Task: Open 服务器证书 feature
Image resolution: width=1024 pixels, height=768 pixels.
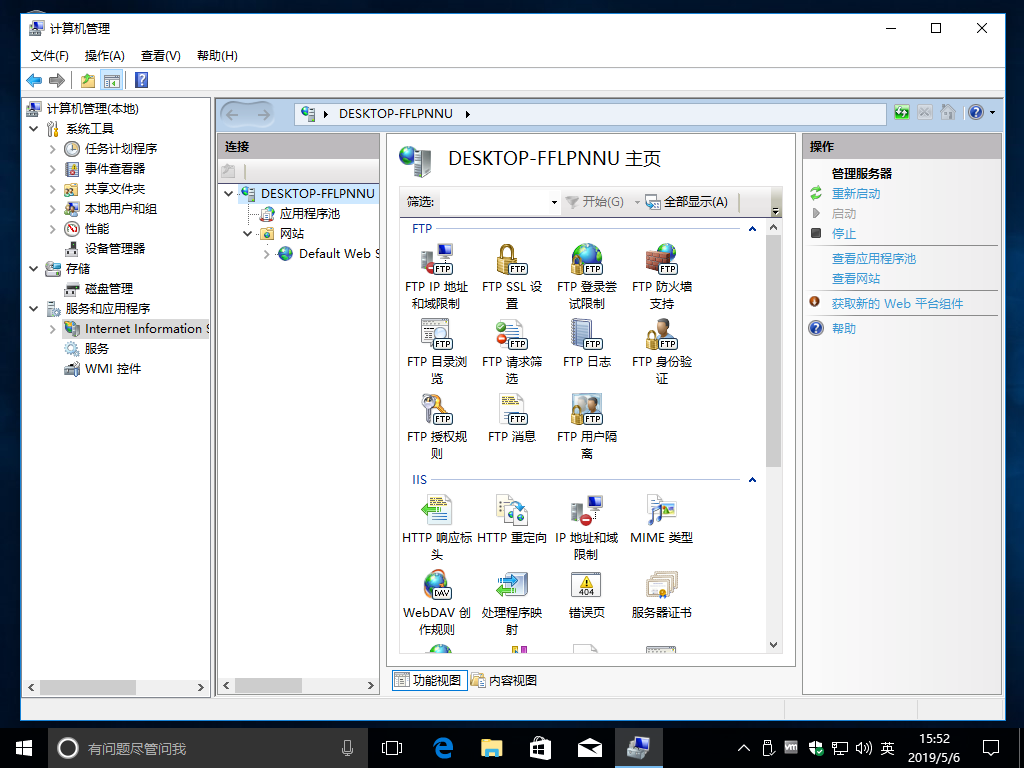Action: [x=662, y=595]
